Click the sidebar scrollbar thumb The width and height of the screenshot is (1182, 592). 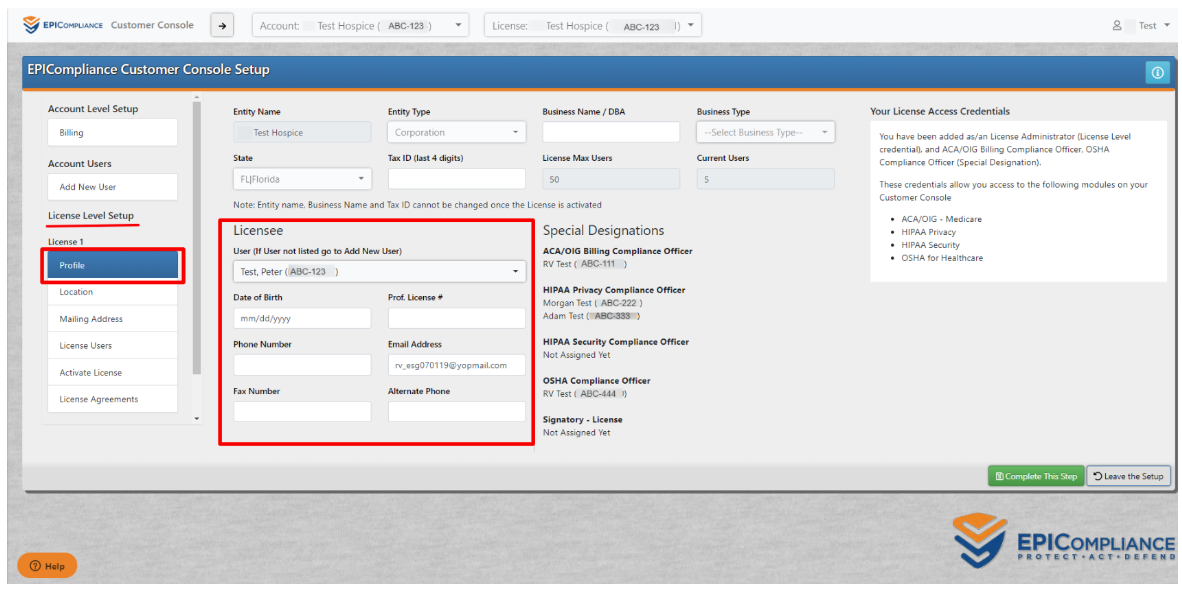(197, 238)
